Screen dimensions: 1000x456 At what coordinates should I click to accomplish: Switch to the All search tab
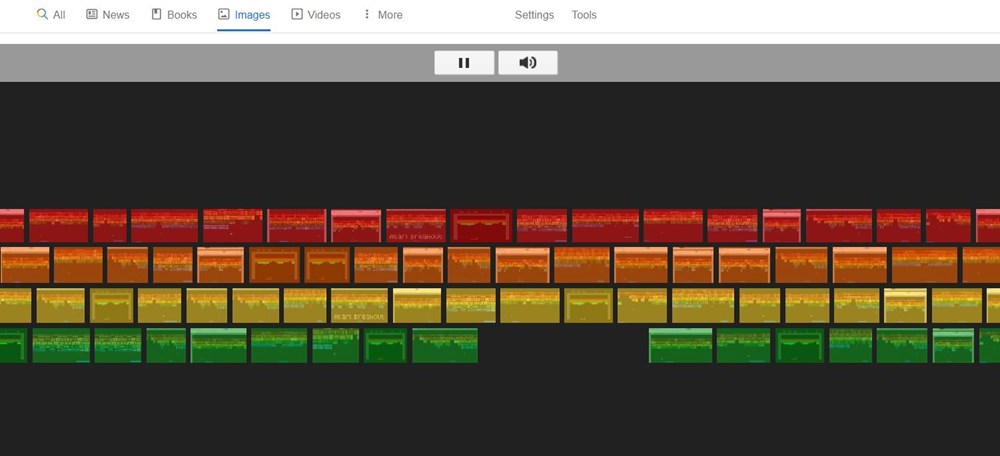pos(51,15)
